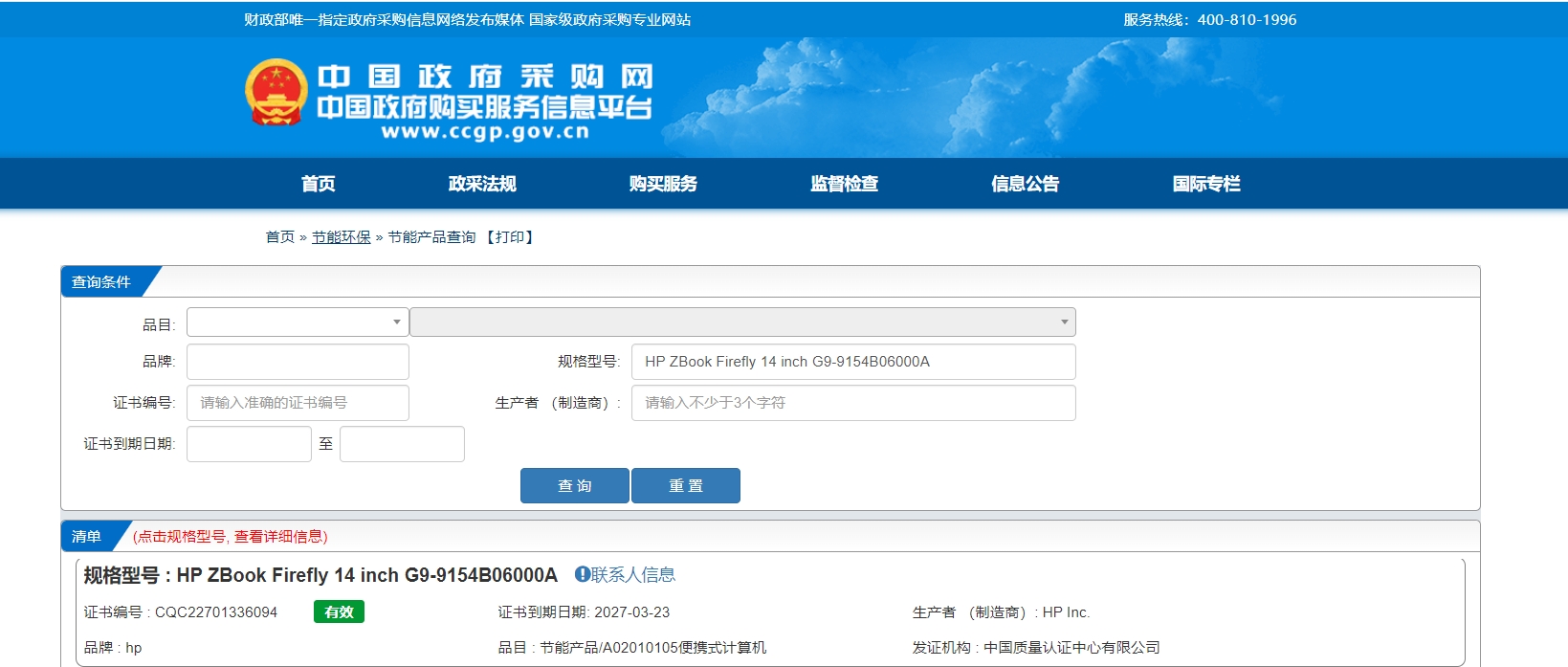
Task: Open the 政采法规 navigation tab
Action: pos(482,184)
